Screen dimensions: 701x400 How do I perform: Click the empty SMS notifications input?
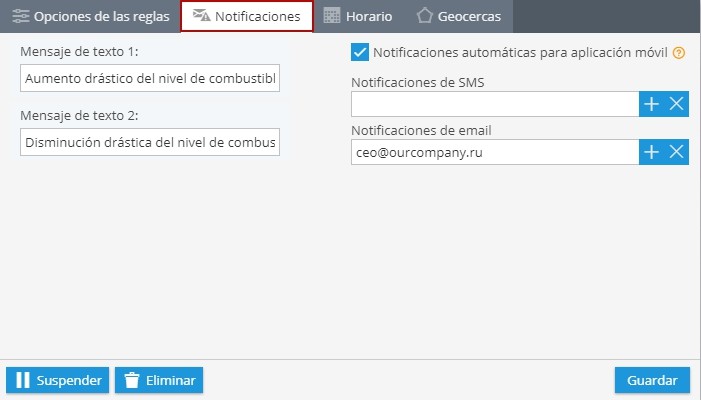pos(495,104)
